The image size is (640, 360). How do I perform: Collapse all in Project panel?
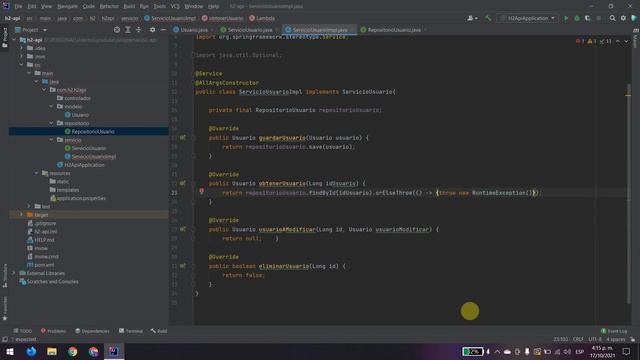click(138, 30)
